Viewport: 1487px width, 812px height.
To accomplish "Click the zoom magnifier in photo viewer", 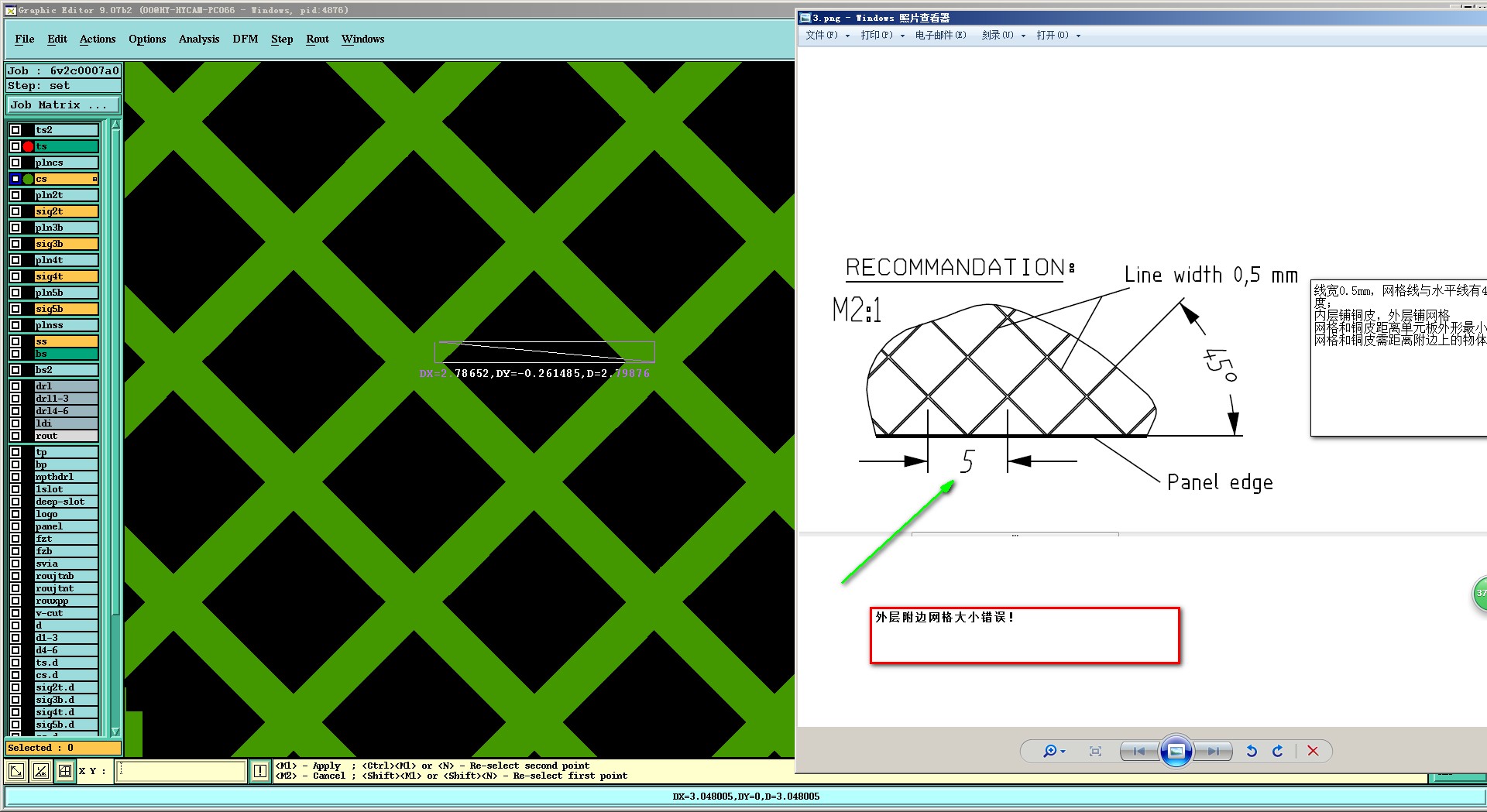I will (x=1049, y=751).
